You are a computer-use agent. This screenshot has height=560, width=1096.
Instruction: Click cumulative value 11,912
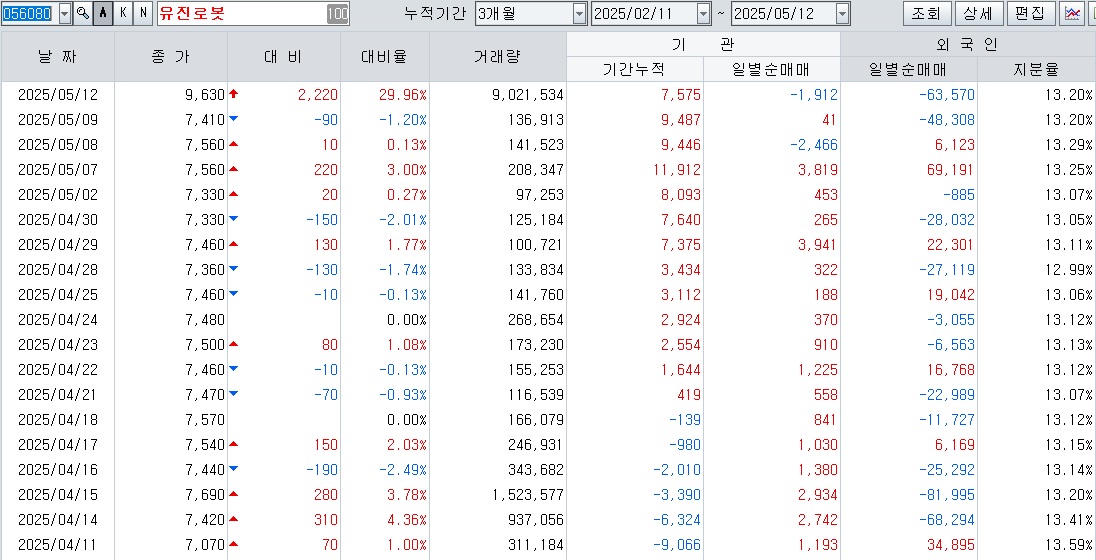tap(676, 170)
